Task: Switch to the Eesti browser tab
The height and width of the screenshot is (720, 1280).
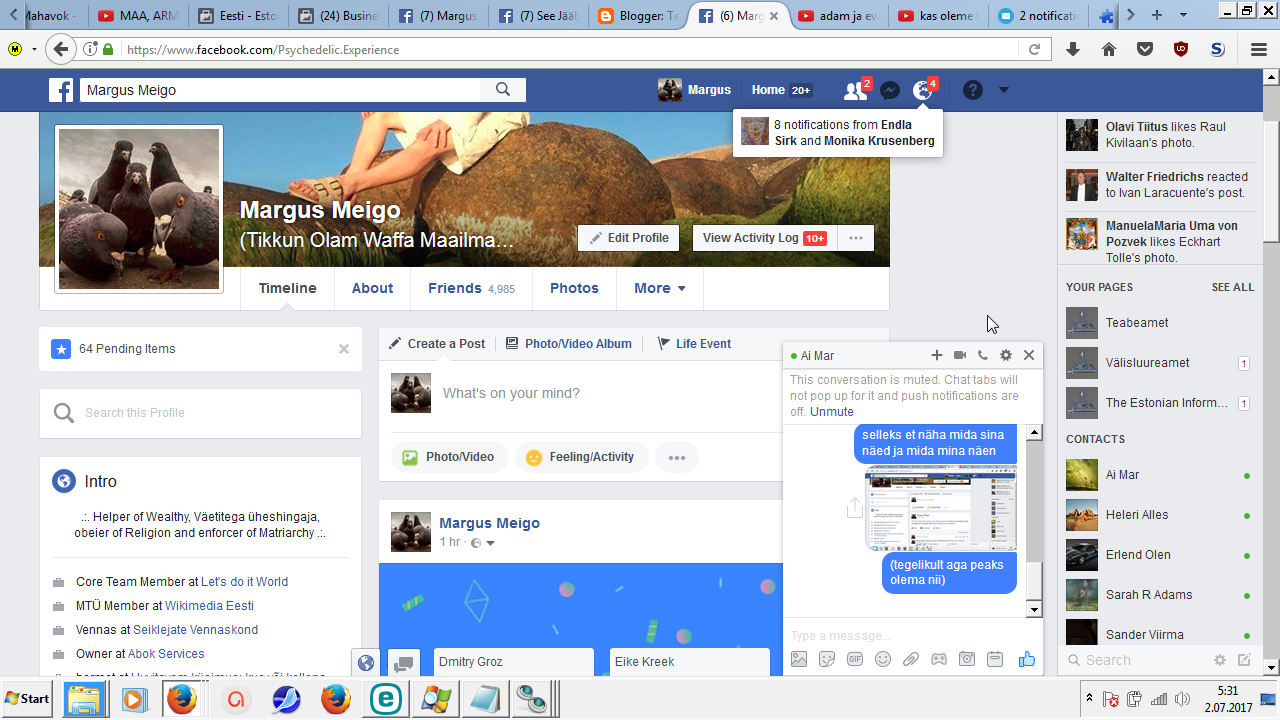Action: (238, 16)
